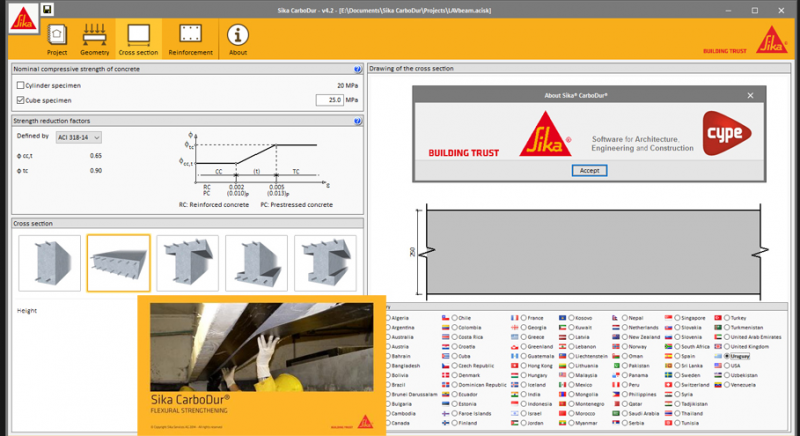
Task: Click the 'Saudi Arabia' country label
Action: coord(643,413)
